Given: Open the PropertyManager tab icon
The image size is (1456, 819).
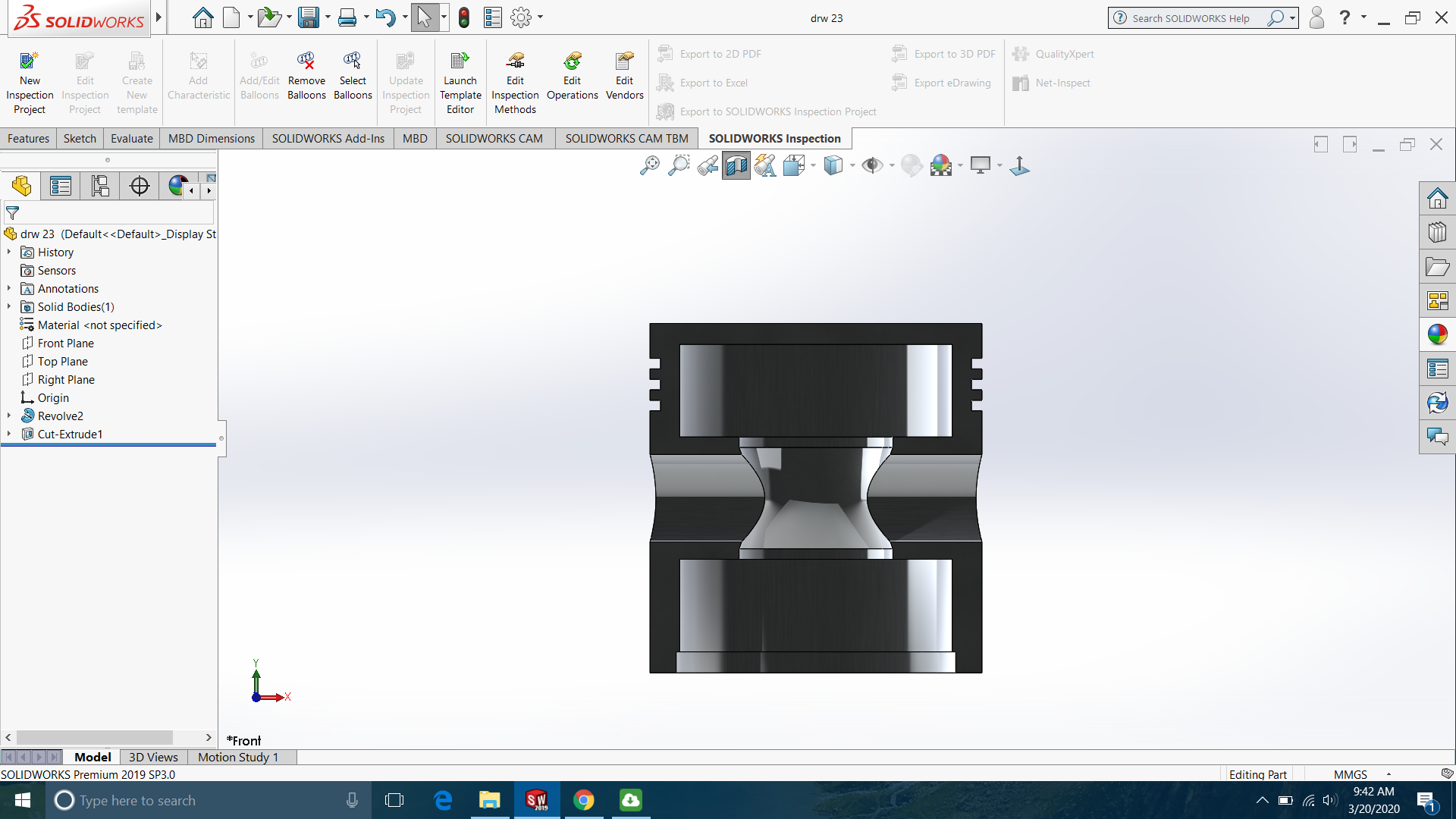Looking at the screenshot, I should (x=61, y=186).
